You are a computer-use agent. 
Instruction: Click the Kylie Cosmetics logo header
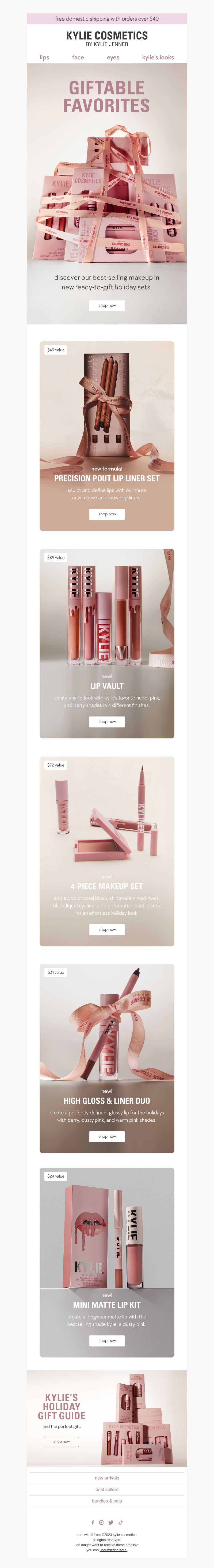coord(107,38)
